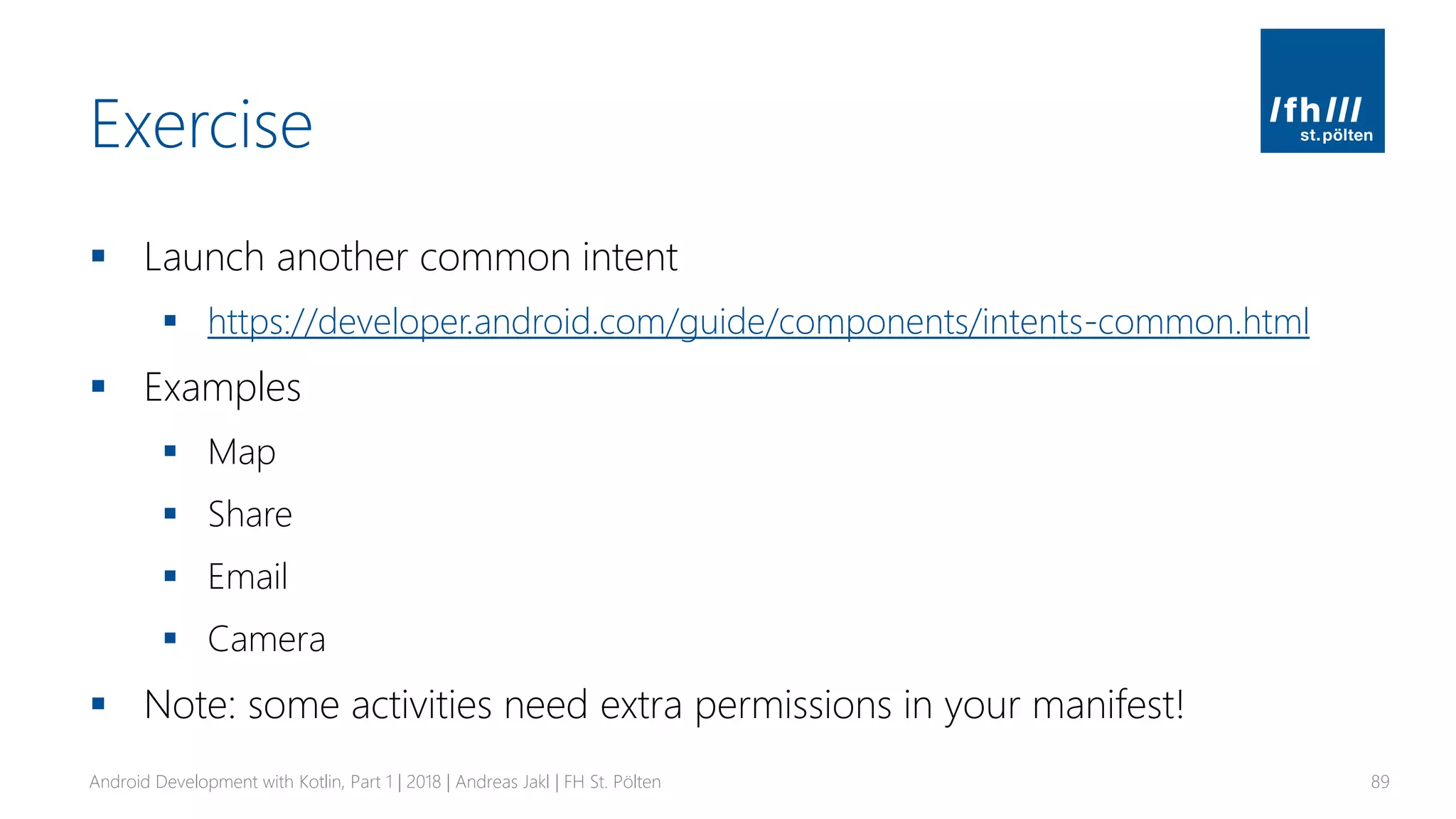
Task: Click the "Exercise" slide title
Action: 202,125
